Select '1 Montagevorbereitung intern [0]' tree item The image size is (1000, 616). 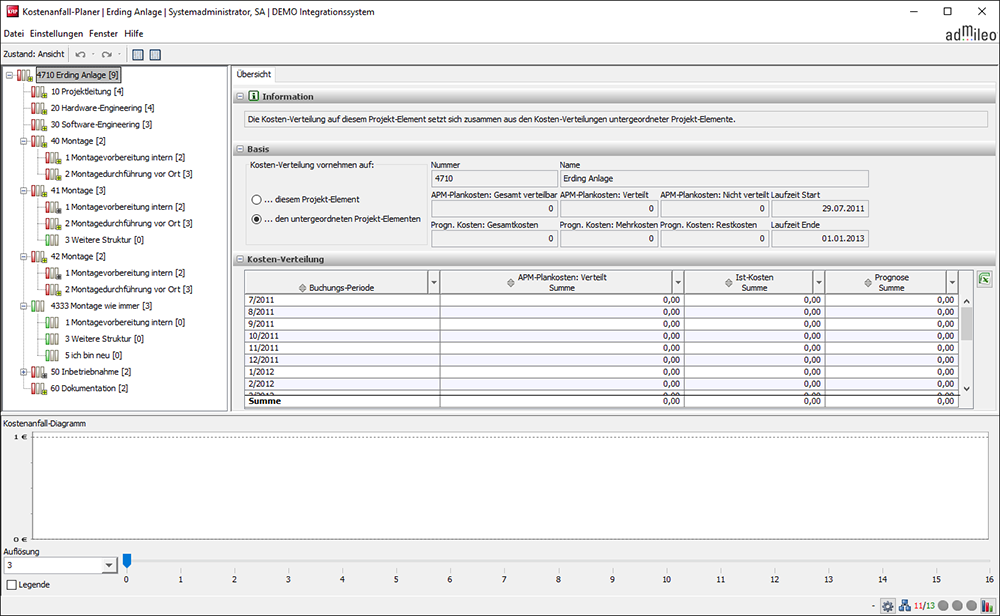click(125, 323)
